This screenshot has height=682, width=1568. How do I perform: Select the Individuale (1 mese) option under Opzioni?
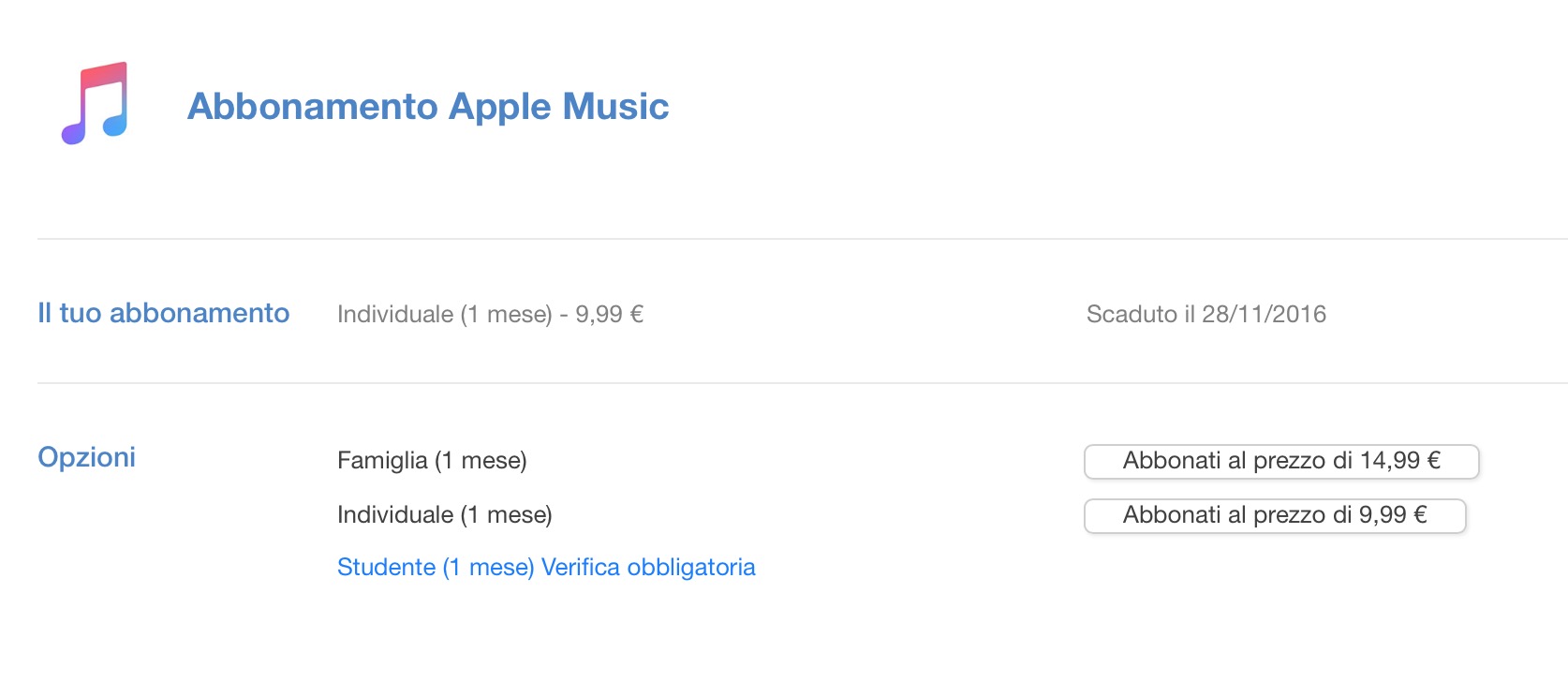tap(445, 515)
